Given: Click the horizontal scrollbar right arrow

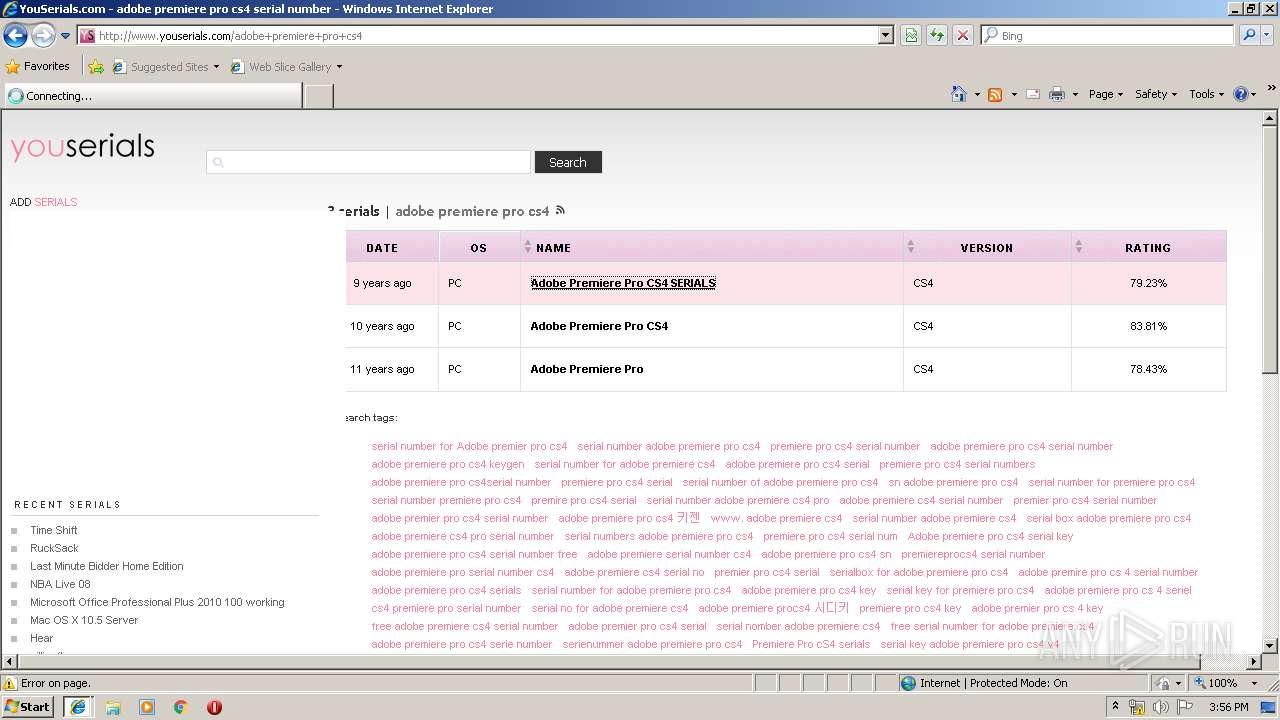Looking at the screenshot, I should click(x=1254, y=662).
